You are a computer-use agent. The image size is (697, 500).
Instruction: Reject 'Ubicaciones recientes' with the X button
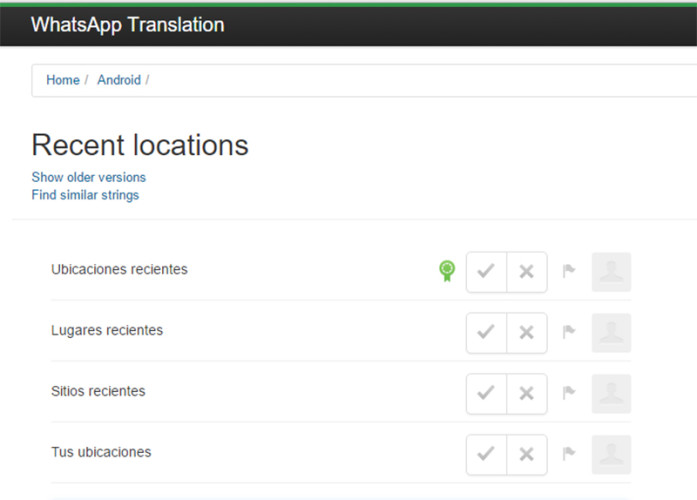pyautogui.click(x=527, y=272)
